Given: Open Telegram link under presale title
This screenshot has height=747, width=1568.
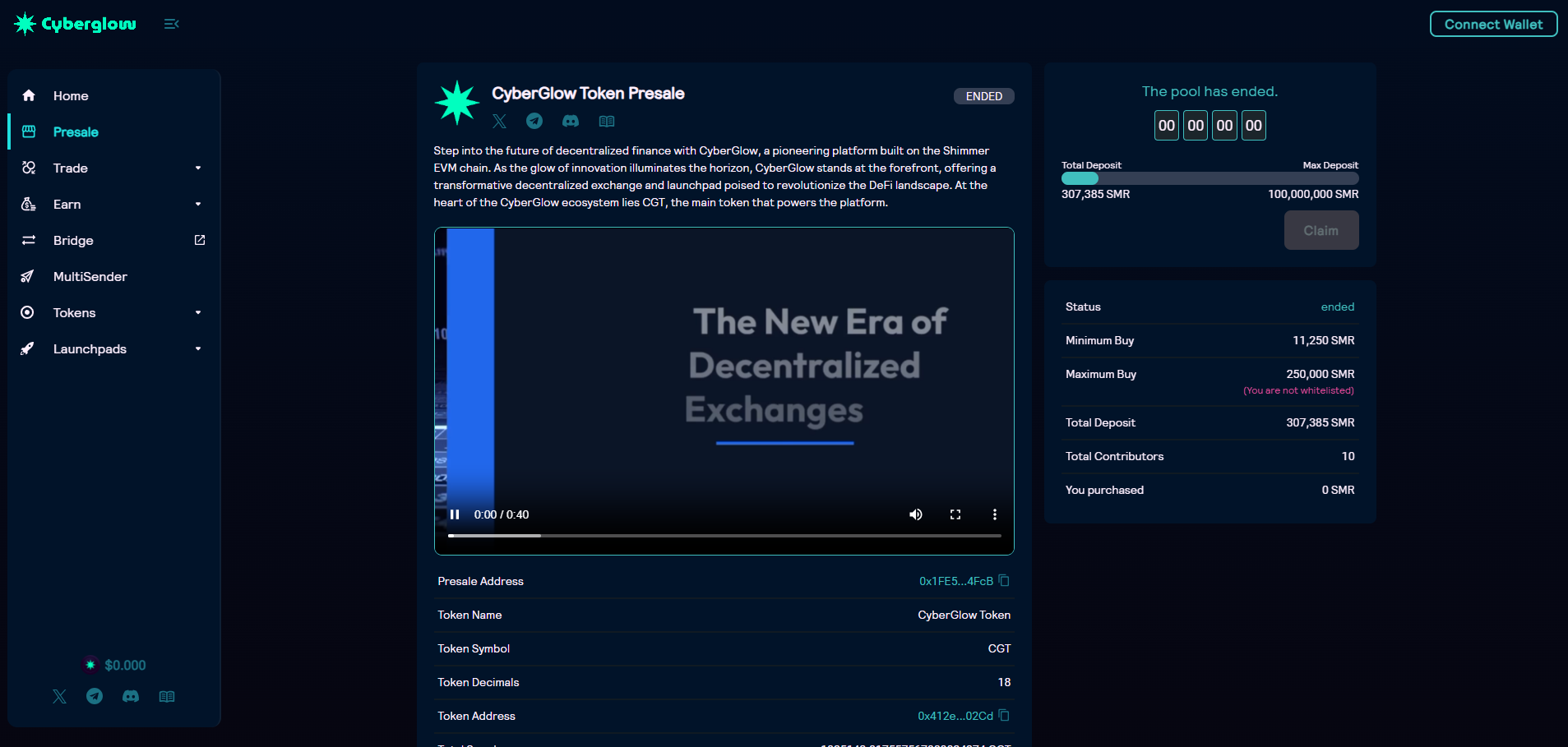Looking at the screenshot, I should click(534, 121).
